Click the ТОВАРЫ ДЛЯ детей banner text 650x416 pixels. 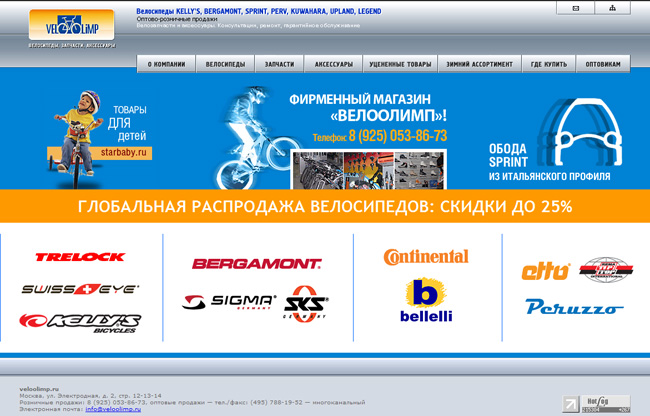click(x=127, y=123)
